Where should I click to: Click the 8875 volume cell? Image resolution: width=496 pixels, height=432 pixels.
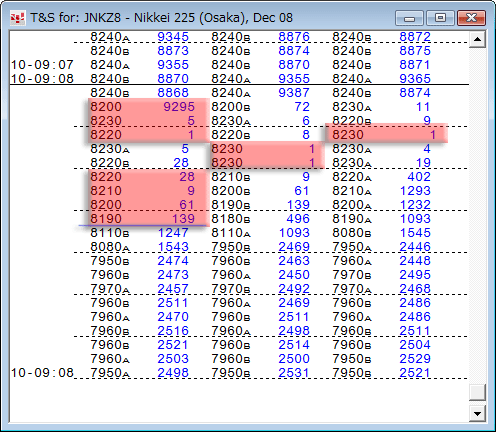click(x=415, y=51)
